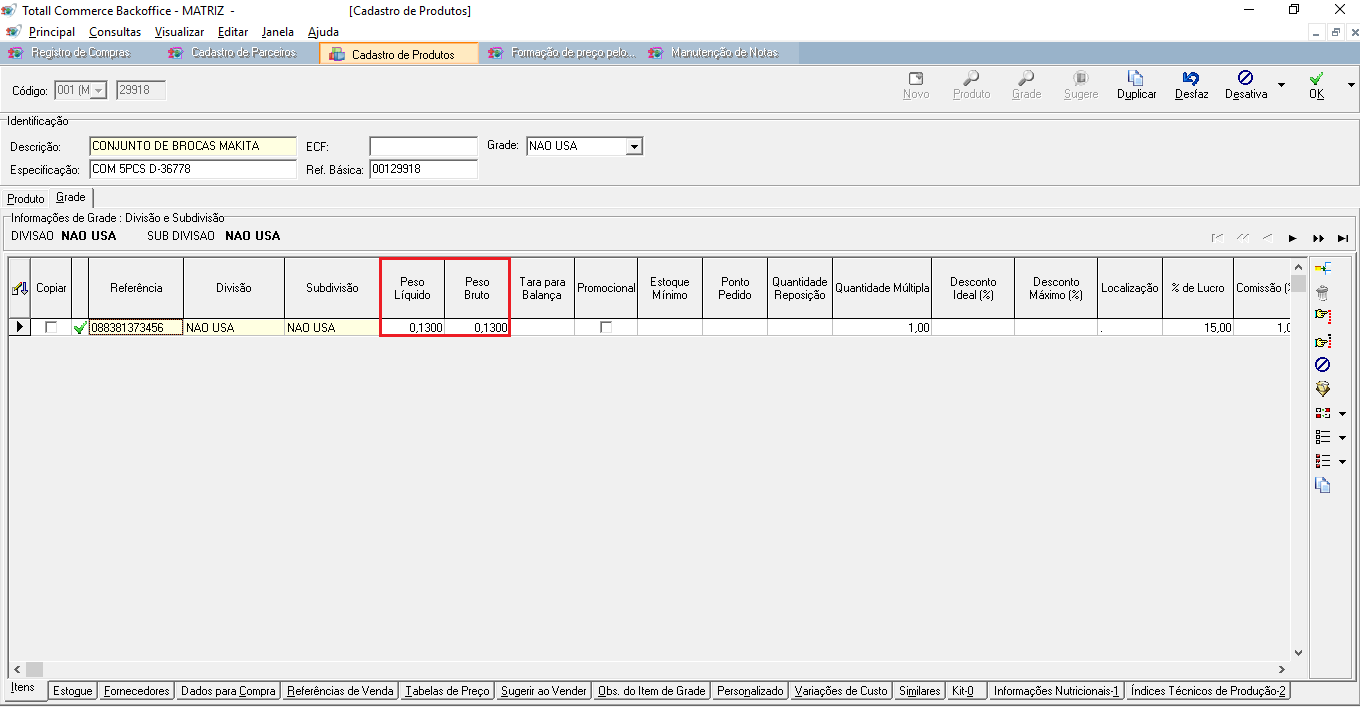The width and height of the screenshot is (1360, 707).
Task: Jump to last record navigation arrow
Action: tap(1343, 238)
